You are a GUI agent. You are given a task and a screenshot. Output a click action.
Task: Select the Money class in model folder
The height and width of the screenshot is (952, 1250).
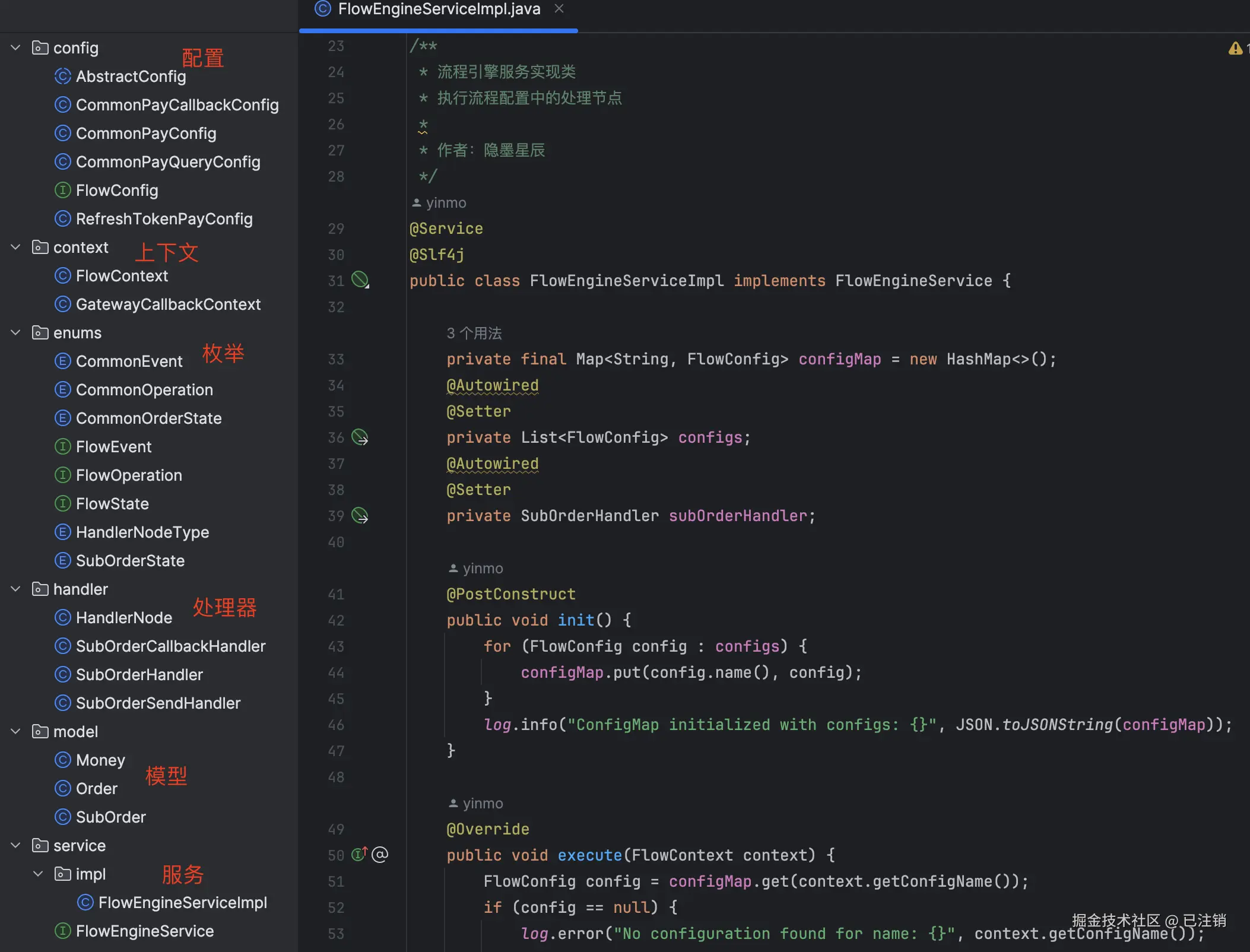click(x=100, y=760)
